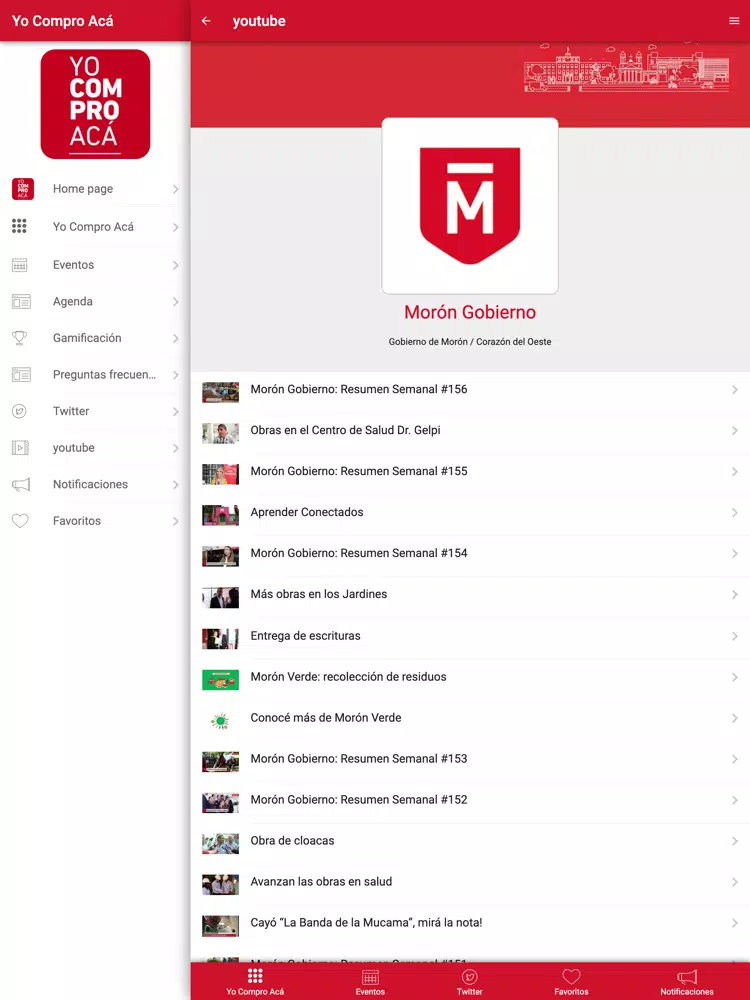Click the text Gobierno de Morón / Corazón del Oeste
Screen dimensions: 750x1000
coord(470,342)
